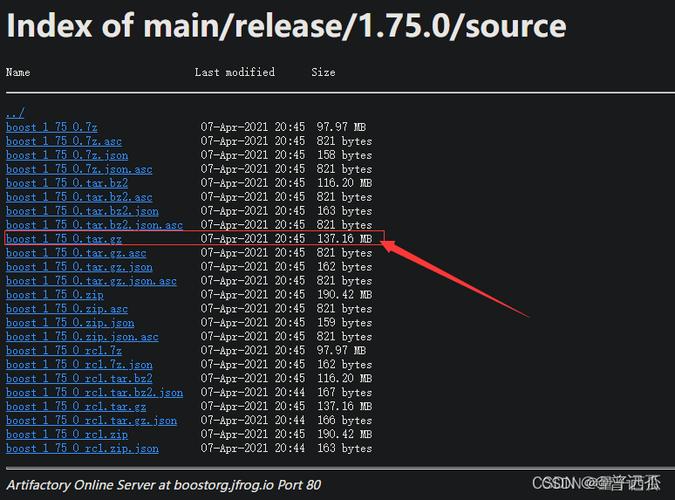Open boost_1_75_0.tar.gz.json.asc link

click(91, 281)
